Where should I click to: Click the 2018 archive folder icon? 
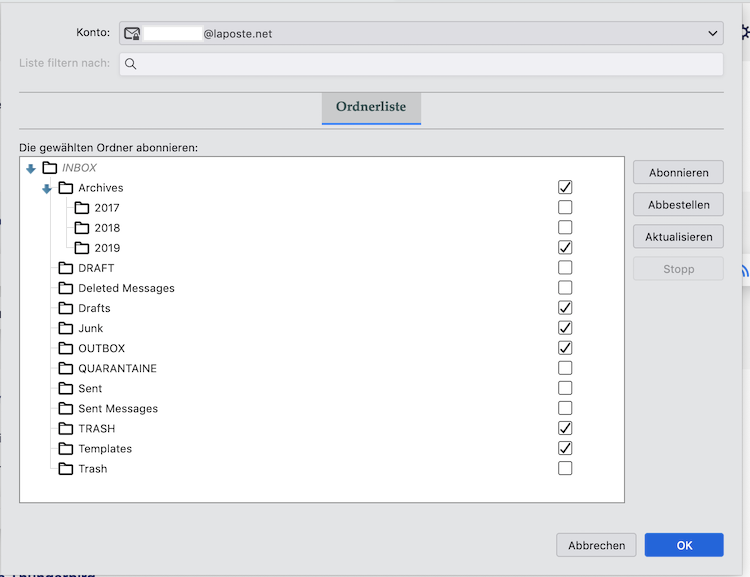(82, 228)
